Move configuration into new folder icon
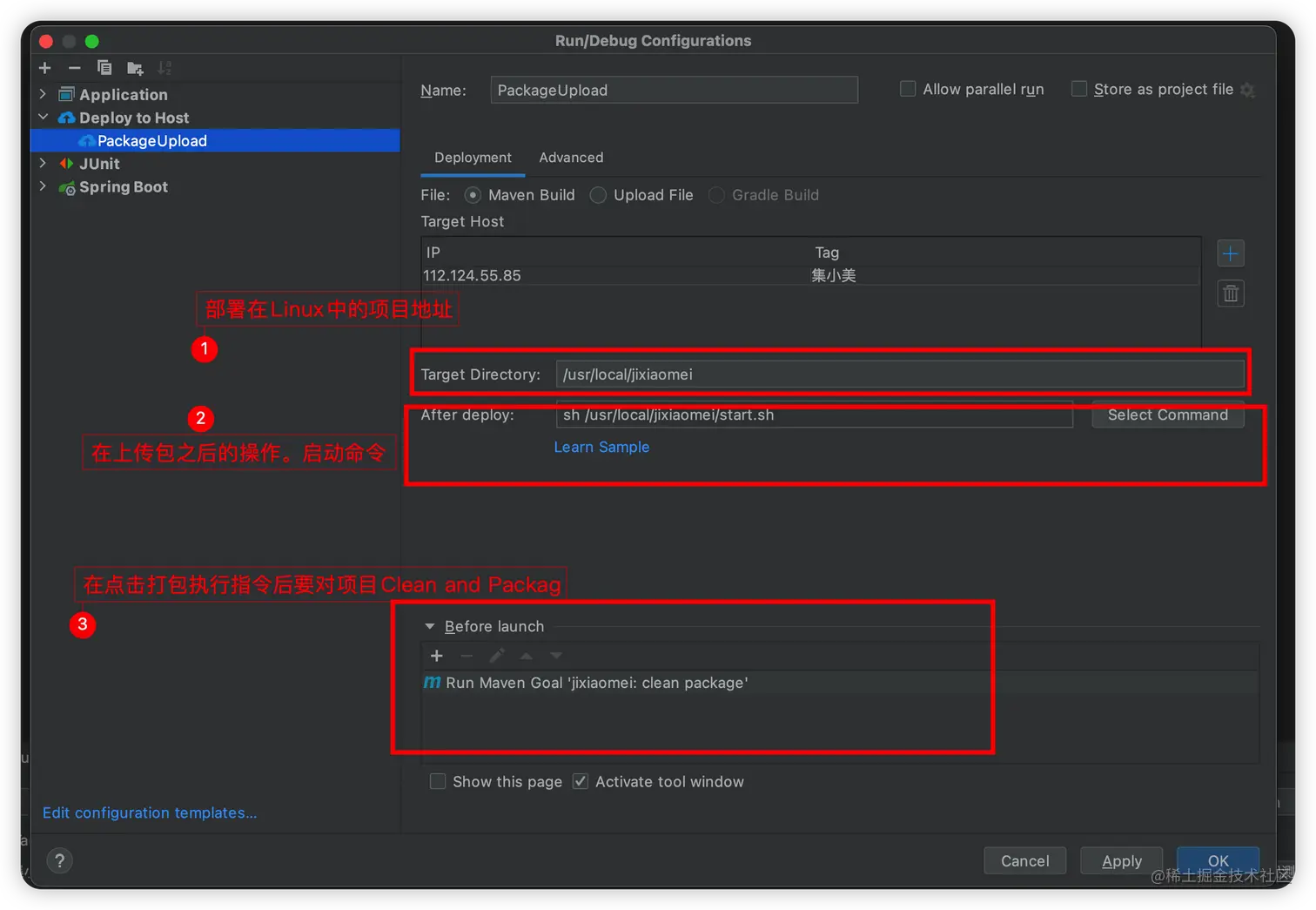 pos(135,68)
